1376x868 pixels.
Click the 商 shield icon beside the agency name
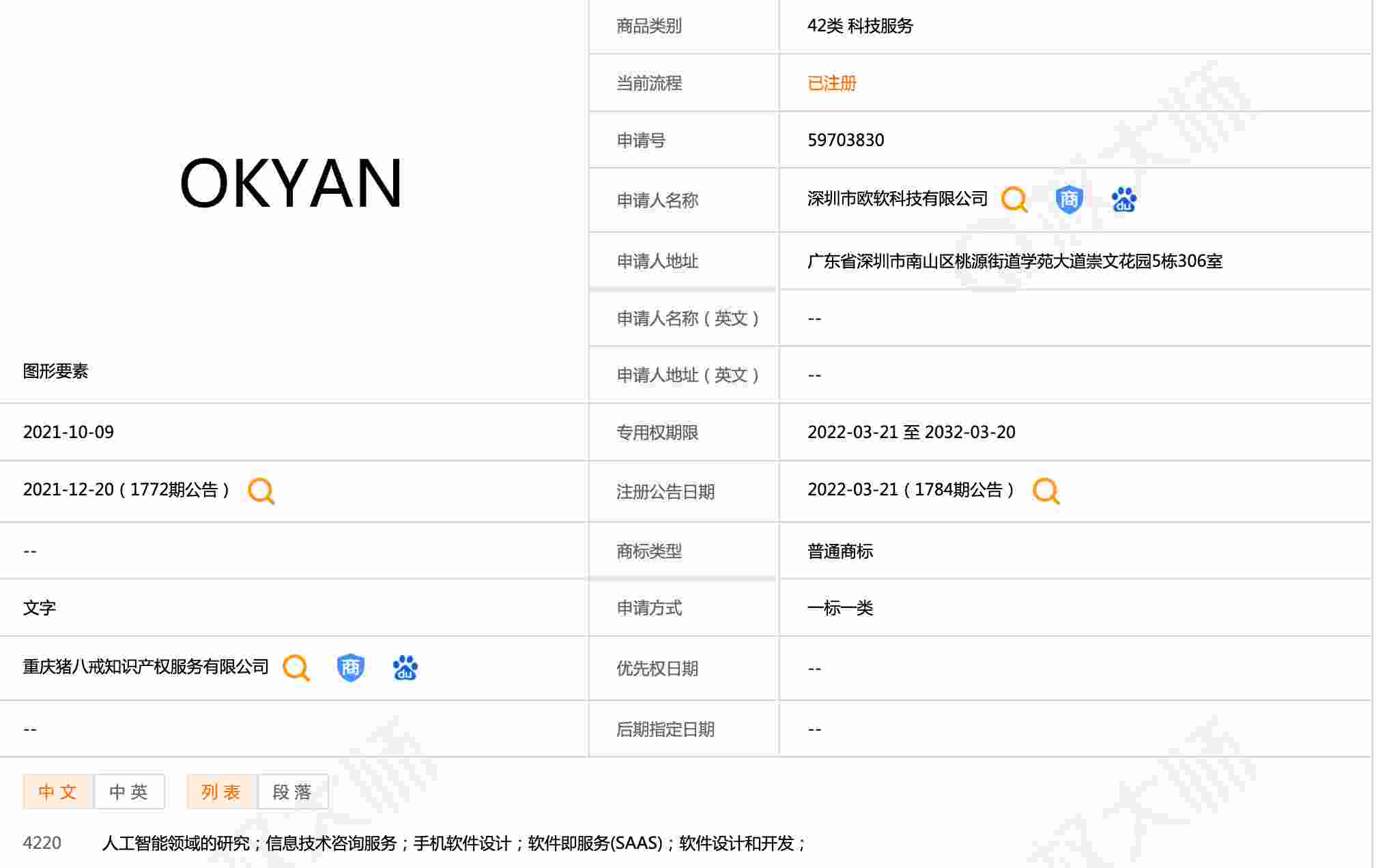pyautogui.click(x=351, y=667)
